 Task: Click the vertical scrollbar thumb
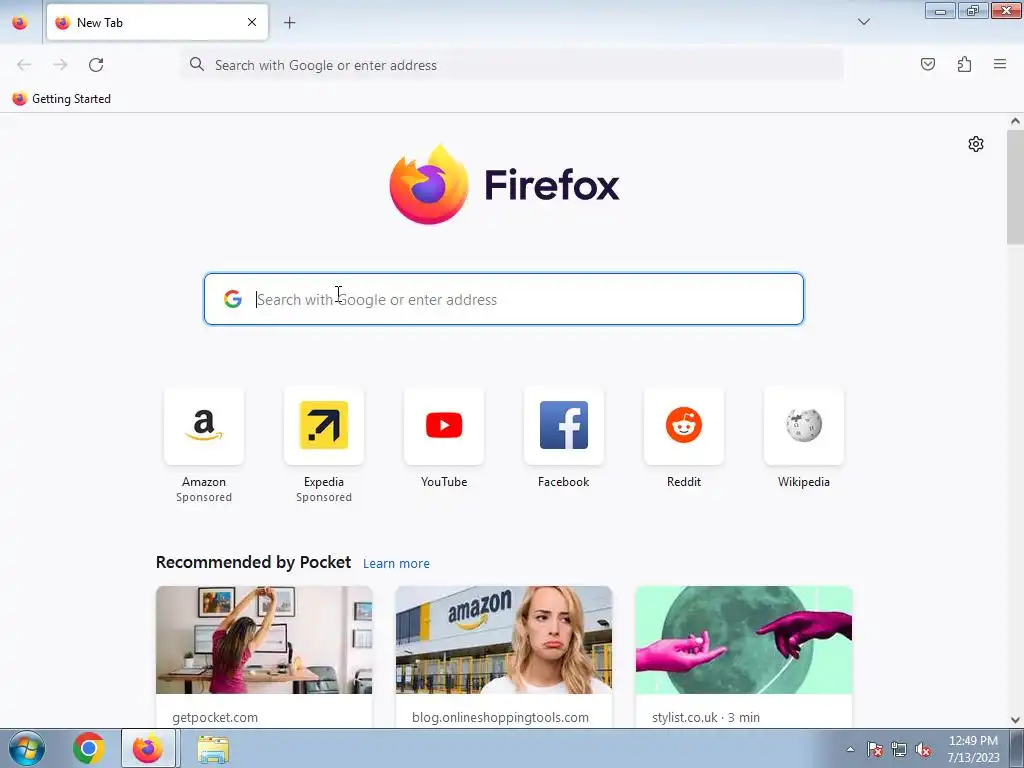point(1015,187)
